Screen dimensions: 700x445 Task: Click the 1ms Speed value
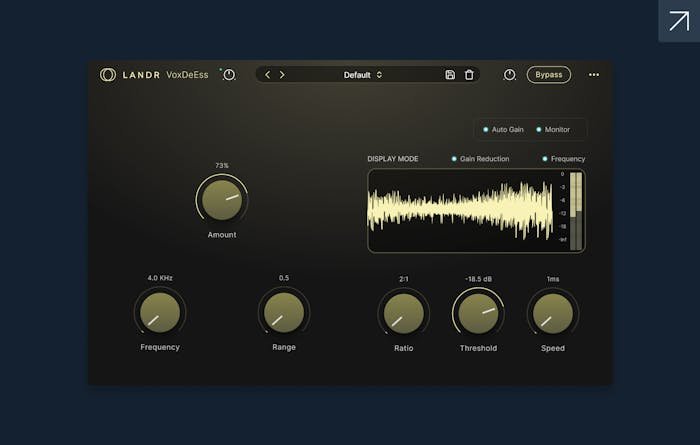pyautogui.click(x=553, y=279)
